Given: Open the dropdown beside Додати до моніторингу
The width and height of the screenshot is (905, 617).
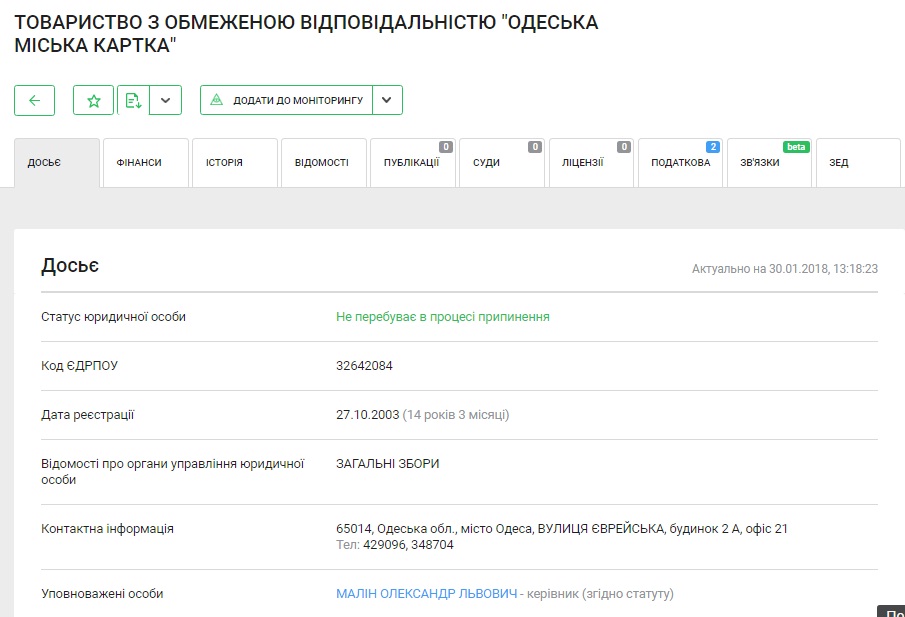Looking at the screenshot, I should point(388,100).
